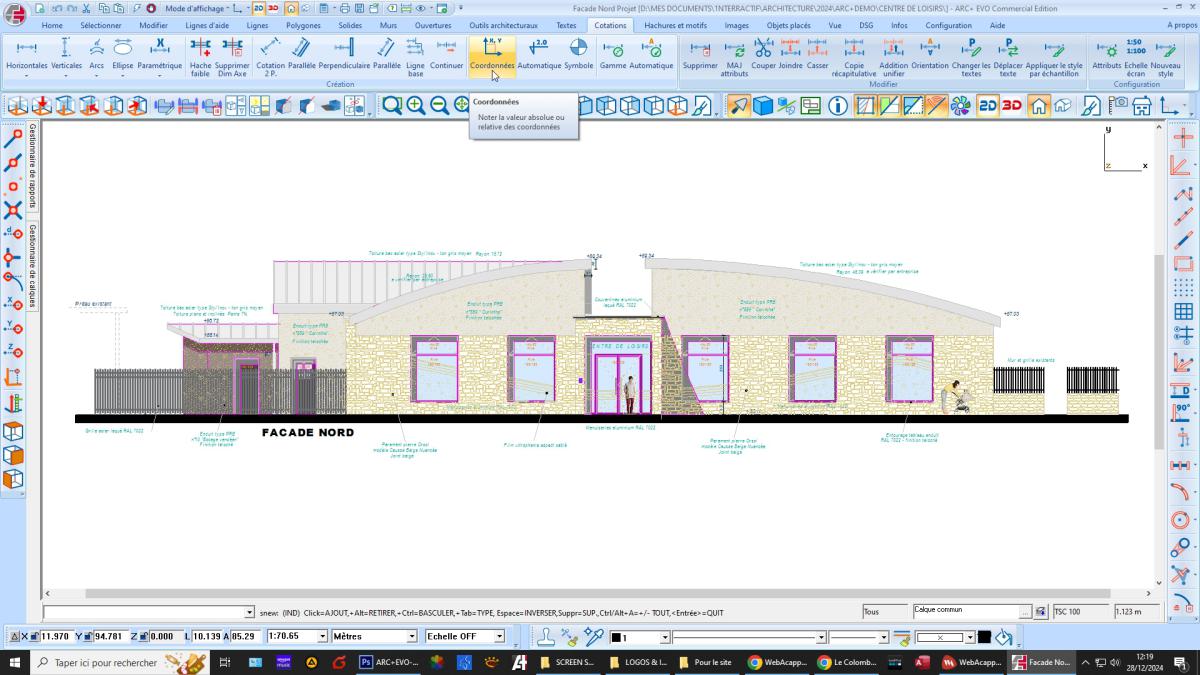Open the information (i) icon in toolbar

click(837, 106)
